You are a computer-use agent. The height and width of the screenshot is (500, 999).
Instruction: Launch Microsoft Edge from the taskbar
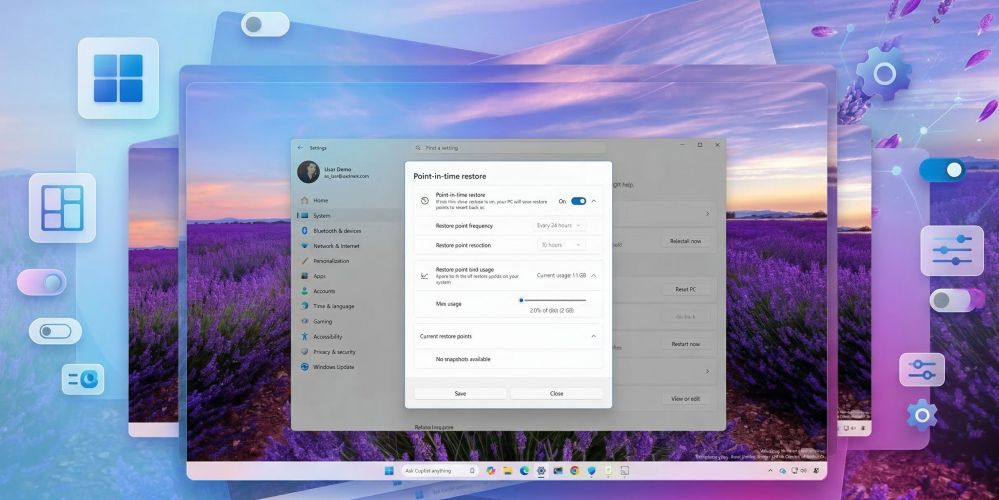click(x=524, y=470)
